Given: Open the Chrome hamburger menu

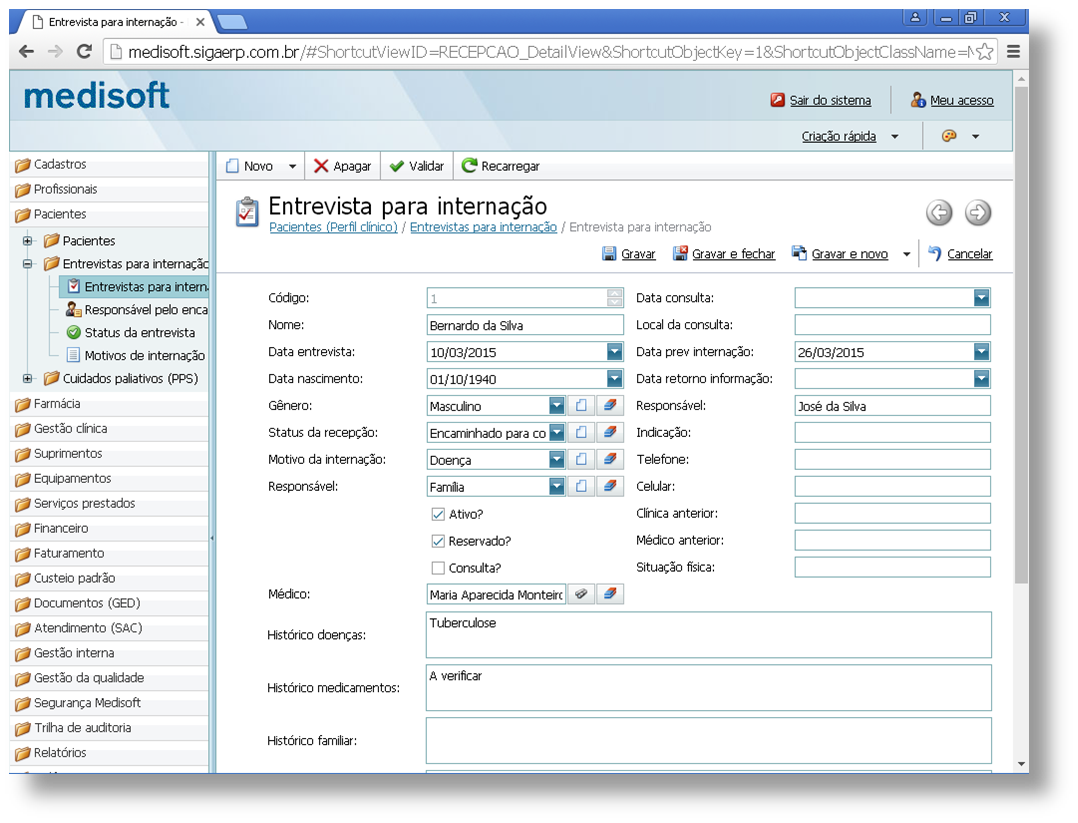Looking at the screenshot, I should pos(1013,52).
